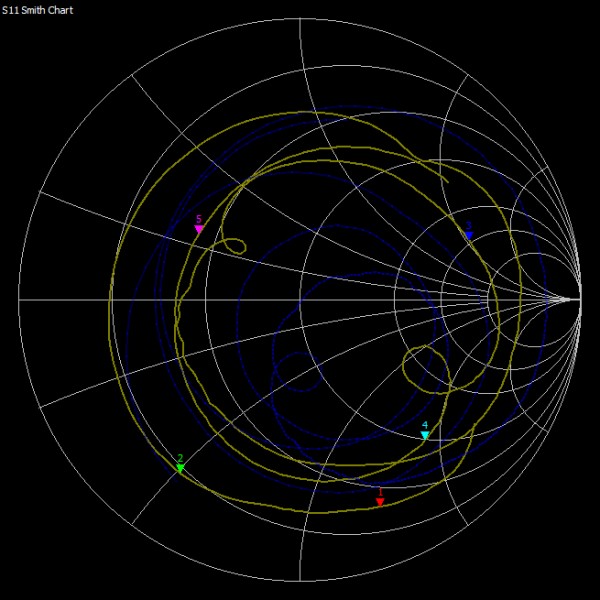
Task: Select red marker 1 on the trace
Action: click(x=380, y=502)
